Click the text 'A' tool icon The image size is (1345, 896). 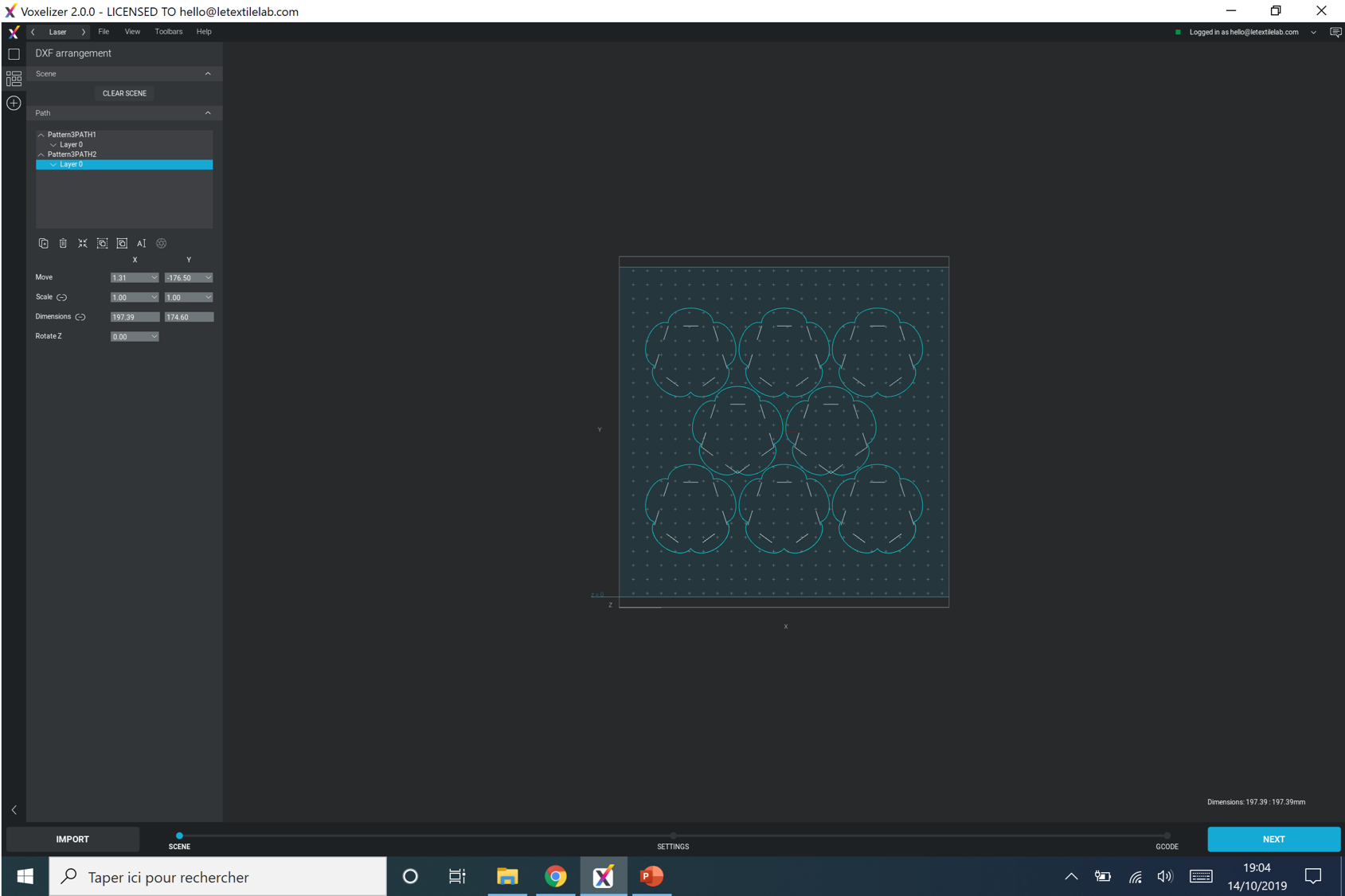tap(141, 244)
